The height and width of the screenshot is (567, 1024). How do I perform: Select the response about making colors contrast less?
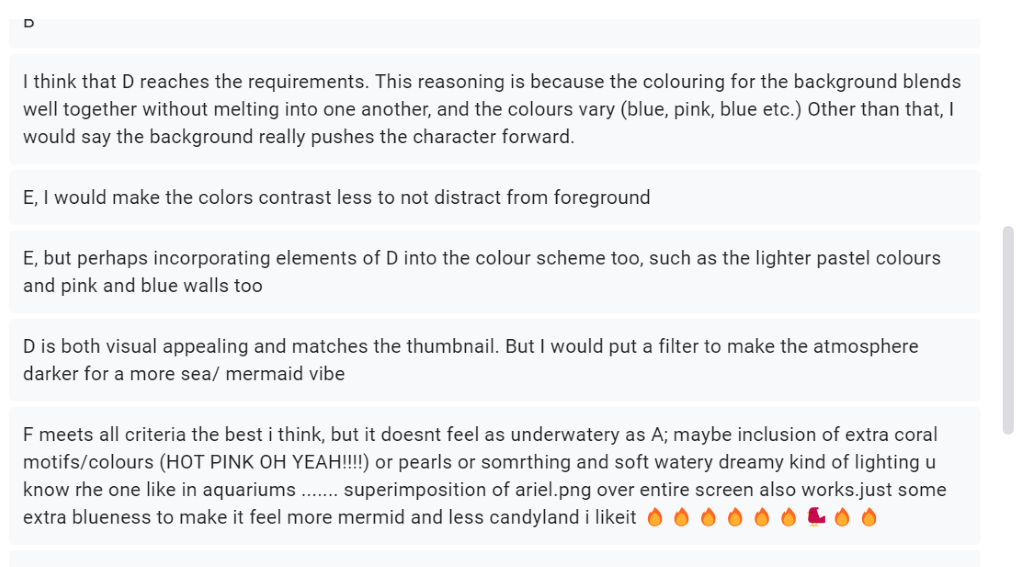[x=494, y=197]
